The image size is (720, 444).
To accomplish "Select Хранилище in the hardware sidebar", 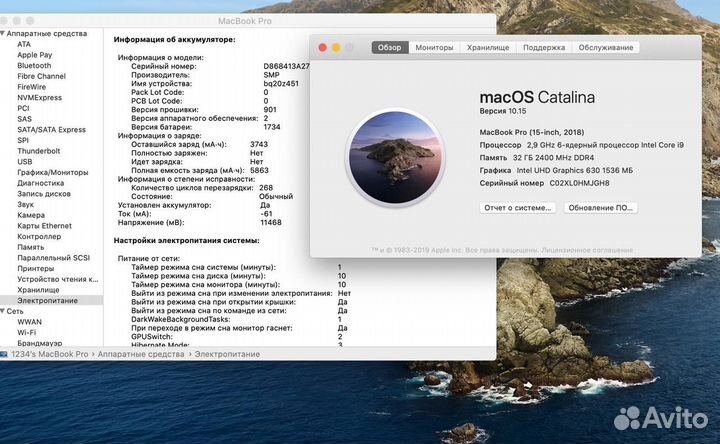I will [38, 290].
